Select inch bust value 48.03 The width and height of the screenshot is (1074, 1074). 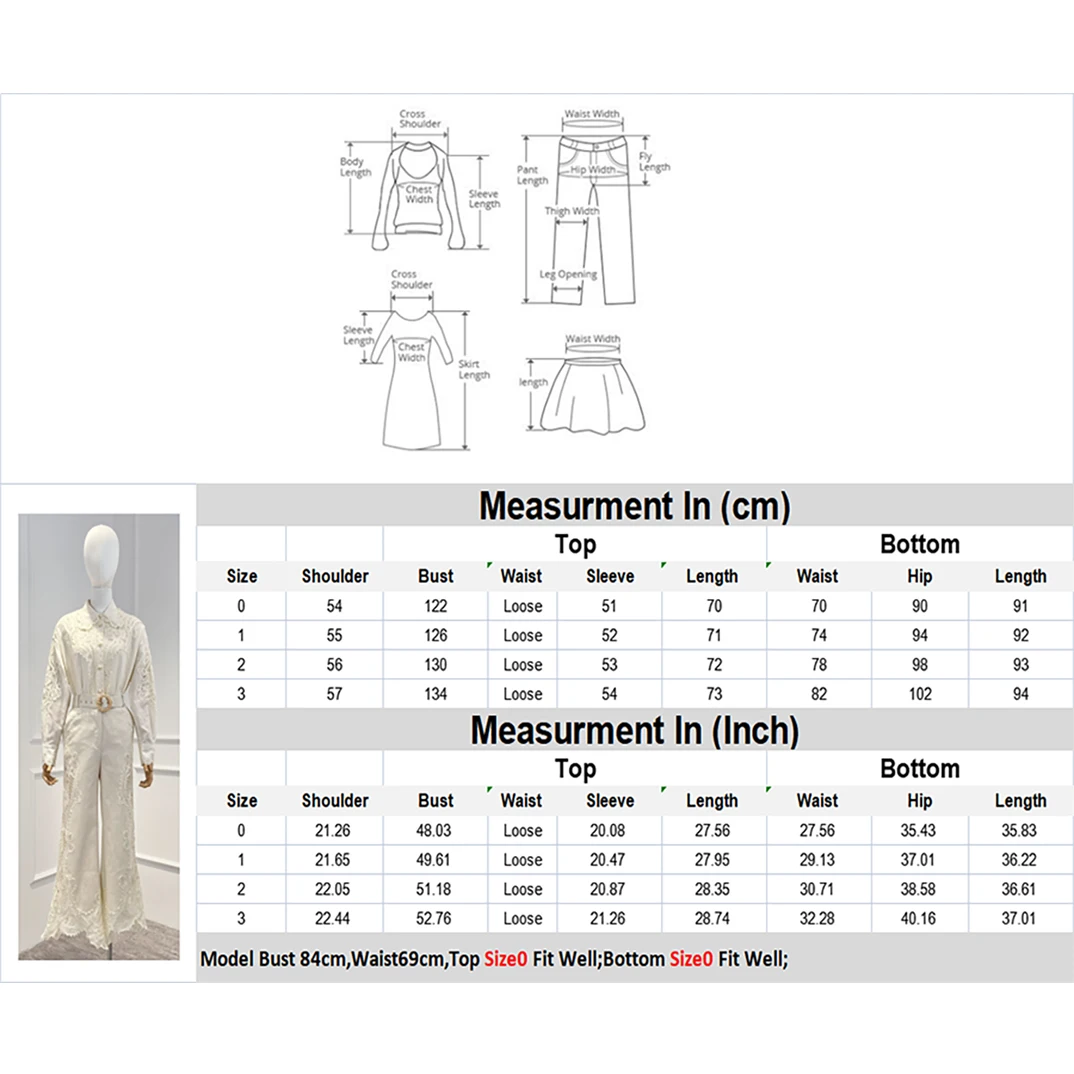click(x=434, y=831)
